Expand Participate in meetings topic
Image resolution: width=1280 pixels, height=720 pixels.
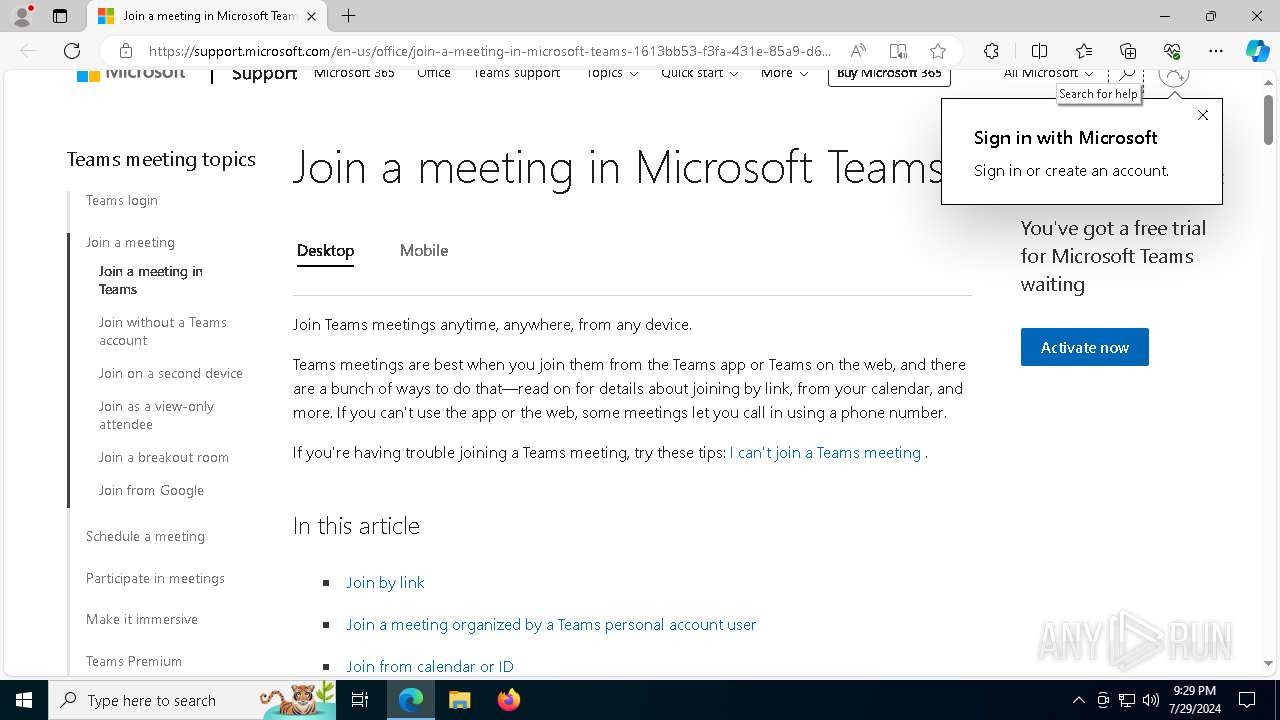pos(155,578)
